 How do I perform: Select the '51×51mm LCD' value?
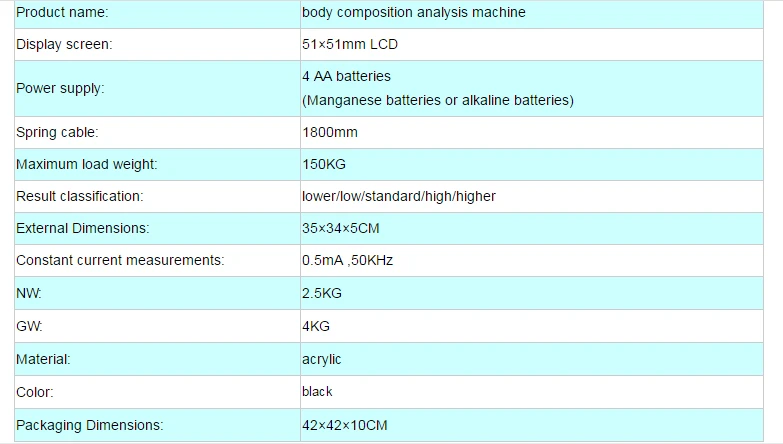pyautogui.click(x=350, y=44)
